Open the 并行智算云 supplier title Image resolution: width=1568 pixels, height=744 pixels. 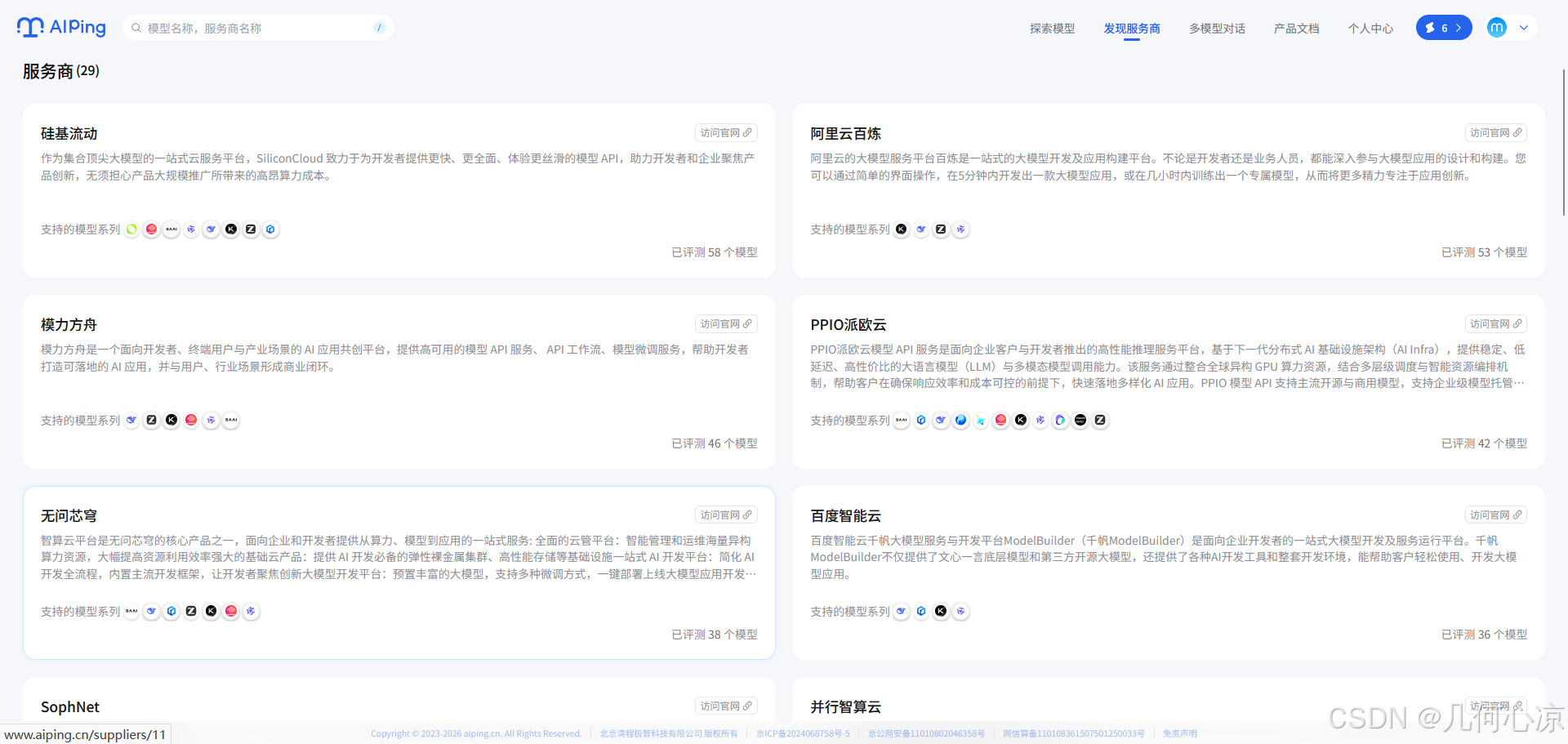point(846,707)
